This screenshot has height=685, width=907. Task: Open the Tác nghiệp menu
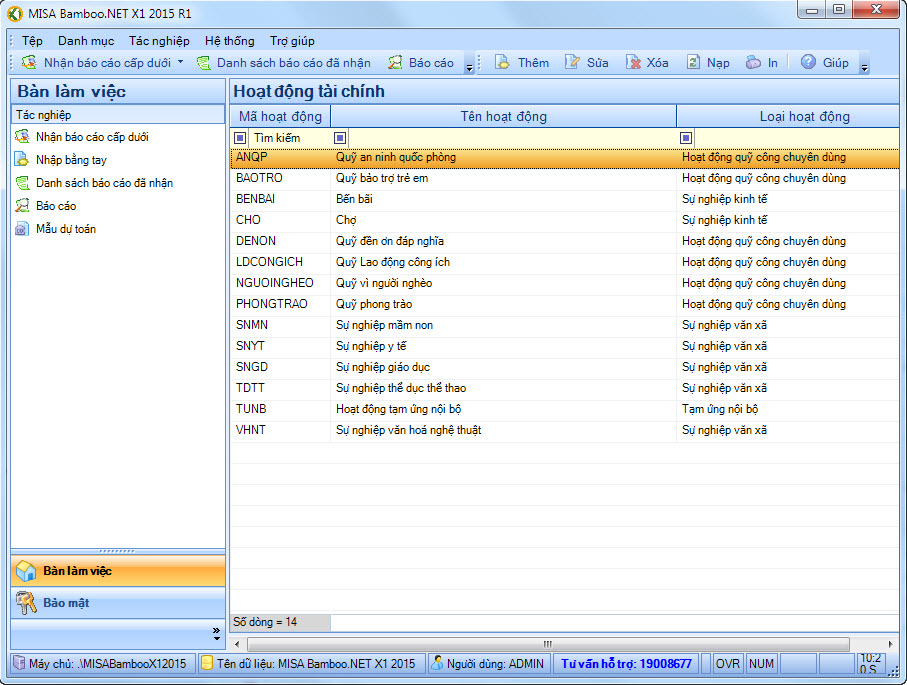159,40
